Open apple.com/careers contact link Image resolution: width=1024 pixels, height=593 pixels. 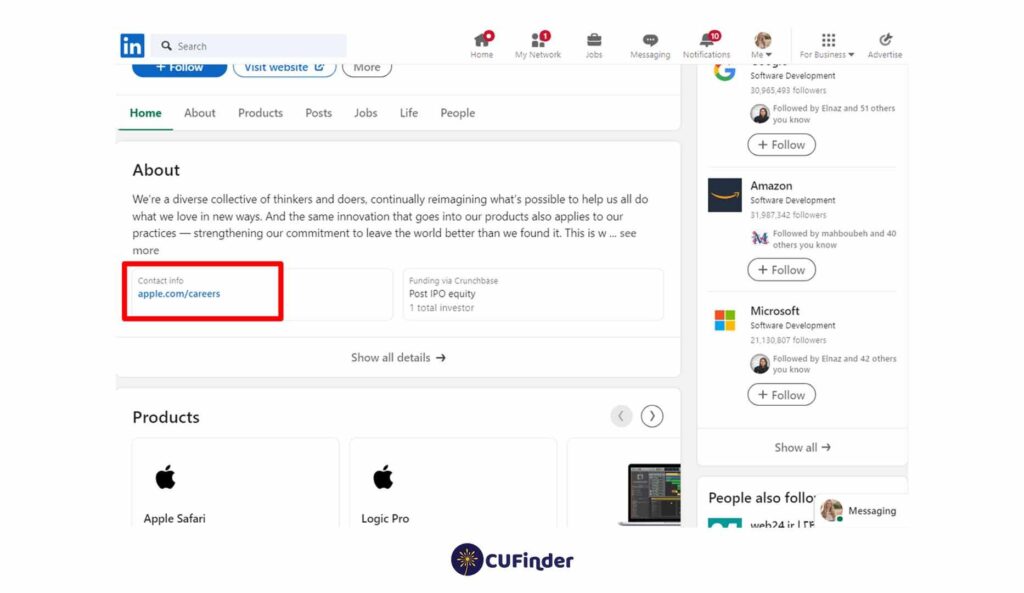tap(178, 294)
